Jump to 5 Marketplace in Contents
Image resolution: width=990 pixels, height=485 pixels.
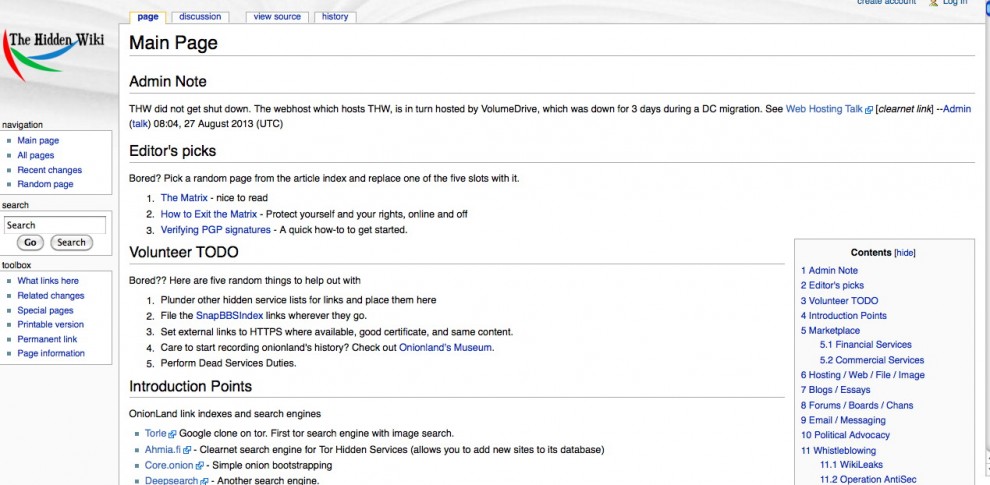(x=830, y=330)
